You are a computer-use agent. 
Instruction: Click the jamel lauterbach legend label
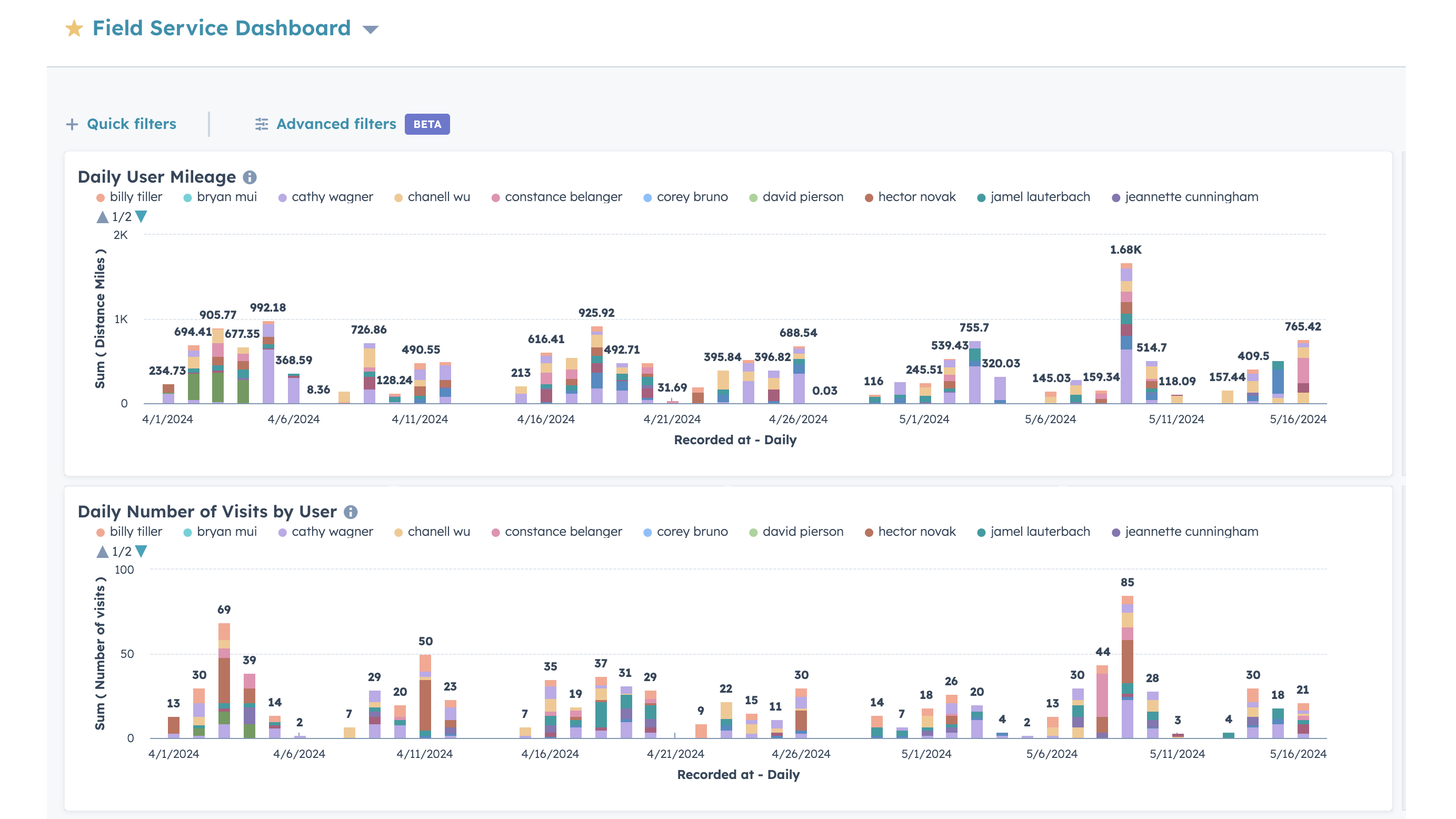point(1040,197)
